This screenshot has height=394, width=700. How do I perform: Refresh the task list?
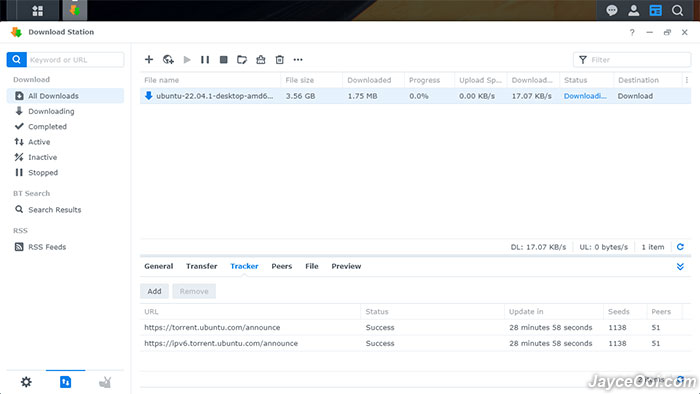tap(680, 247)
